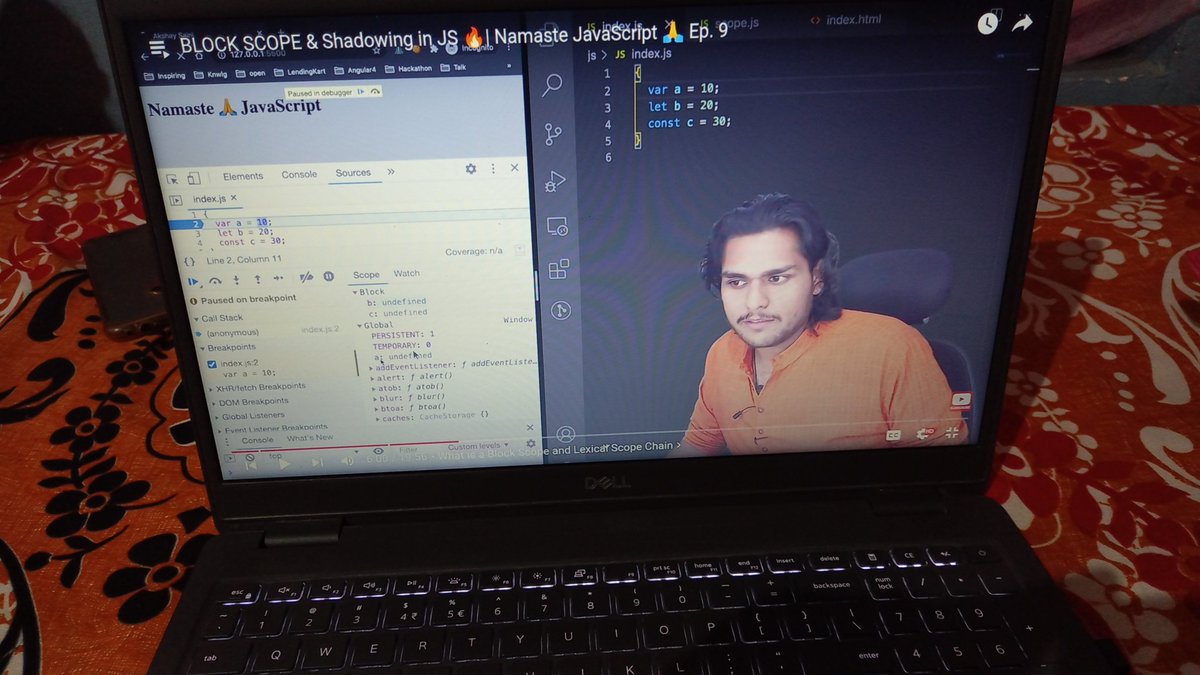Click Step into next function call

[236, 280]
